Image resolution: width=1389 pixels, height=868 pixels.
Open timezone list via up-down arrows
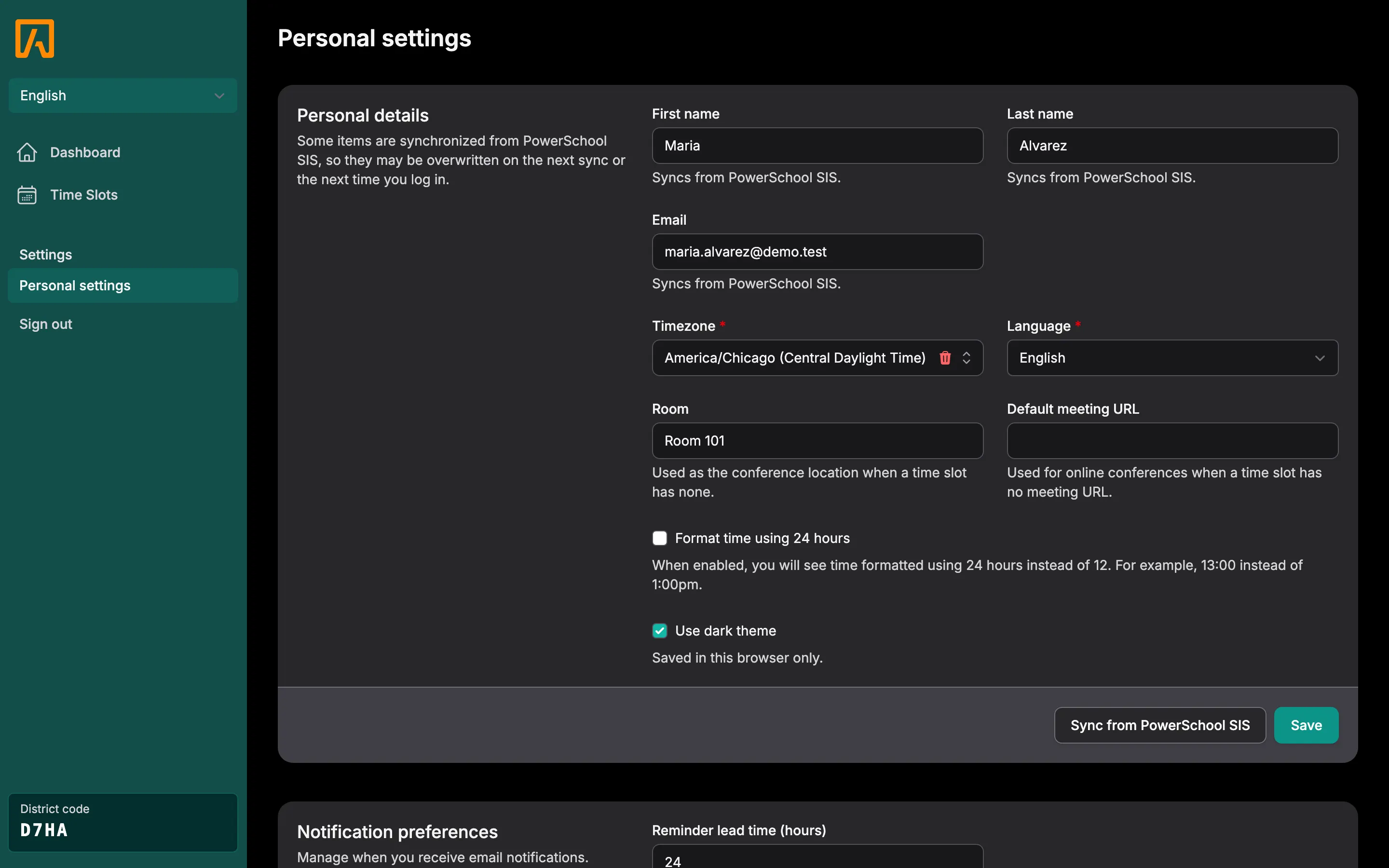coord(967,358)
